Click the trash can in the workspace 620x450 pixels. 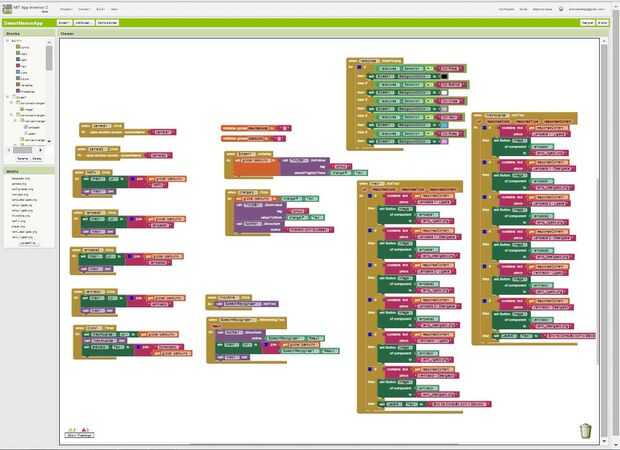pos(585,431)
